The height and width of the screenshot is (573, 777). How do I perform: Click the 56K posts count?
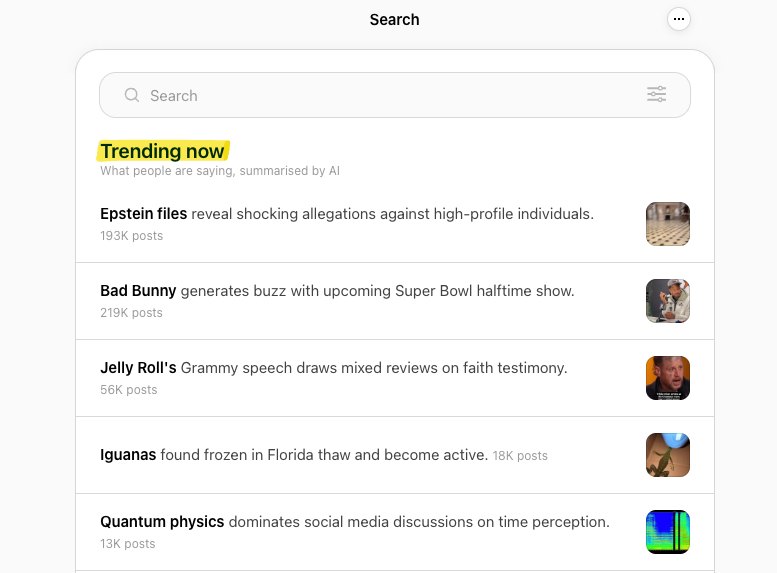click(128, 390)
